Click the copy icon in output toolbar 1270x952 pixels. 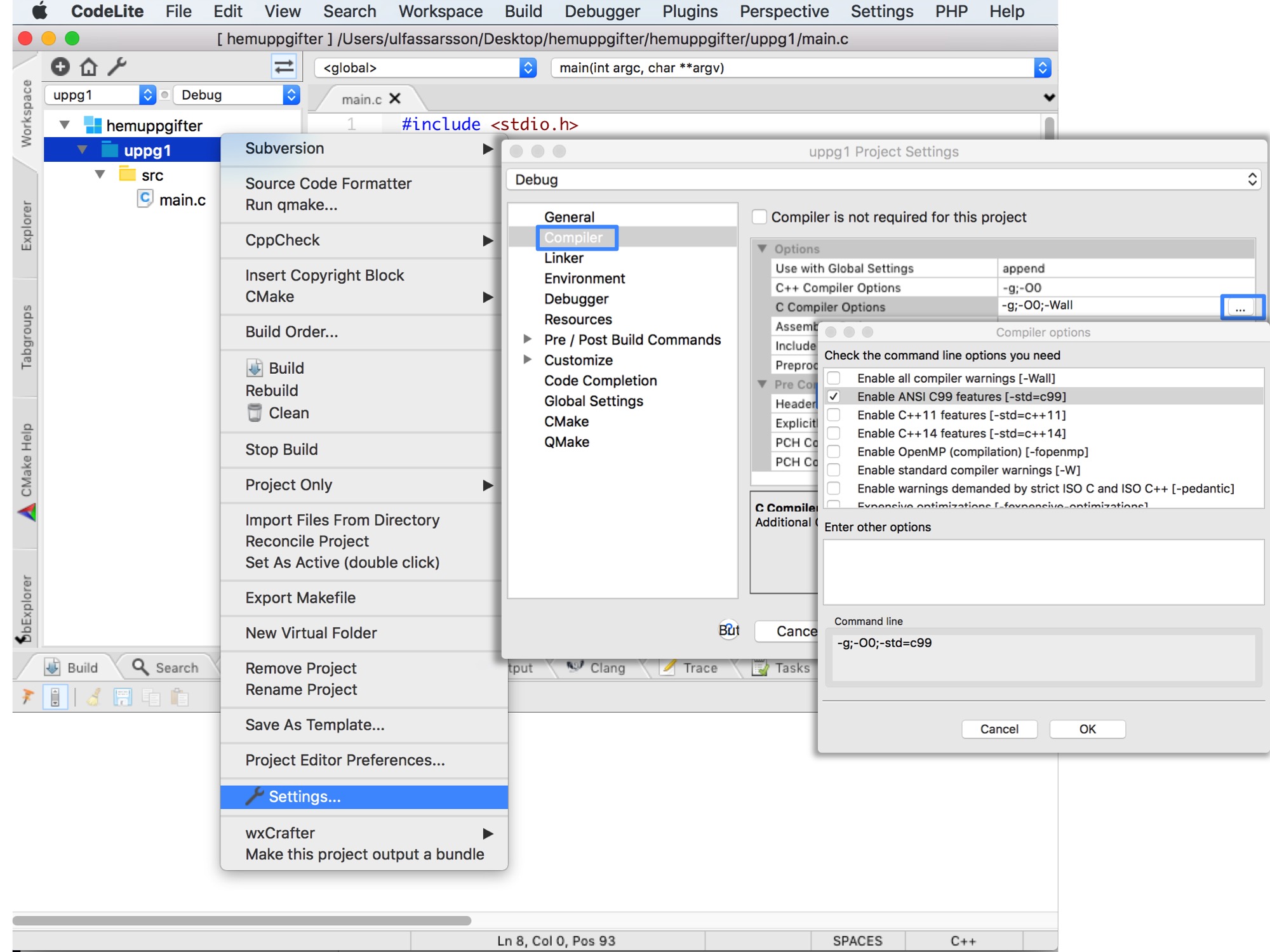[x=151, y=697]
